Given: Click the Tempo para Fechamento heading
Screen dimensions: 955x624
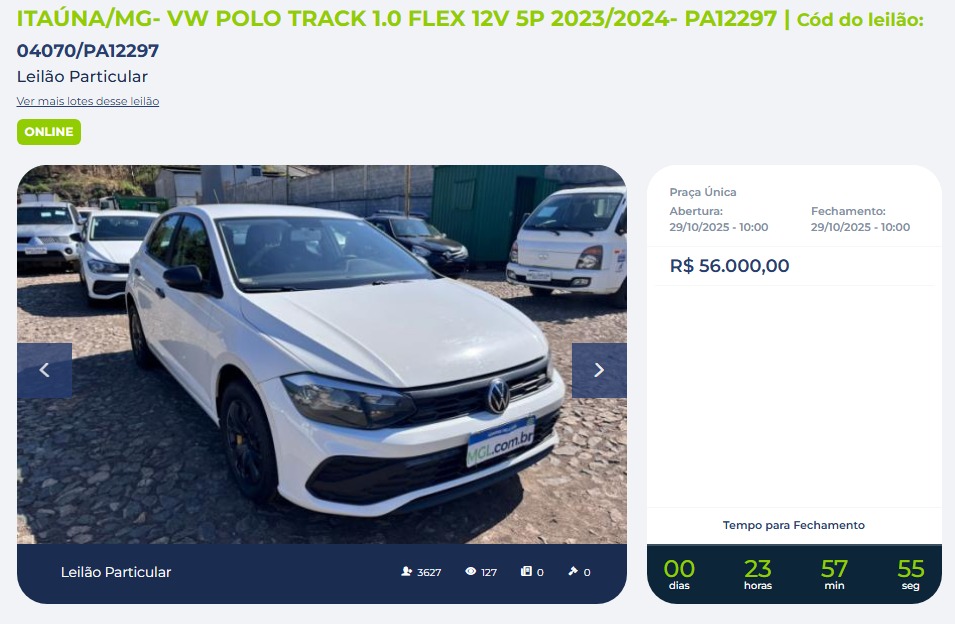Looking at the screenshot, I should point(794,525).
